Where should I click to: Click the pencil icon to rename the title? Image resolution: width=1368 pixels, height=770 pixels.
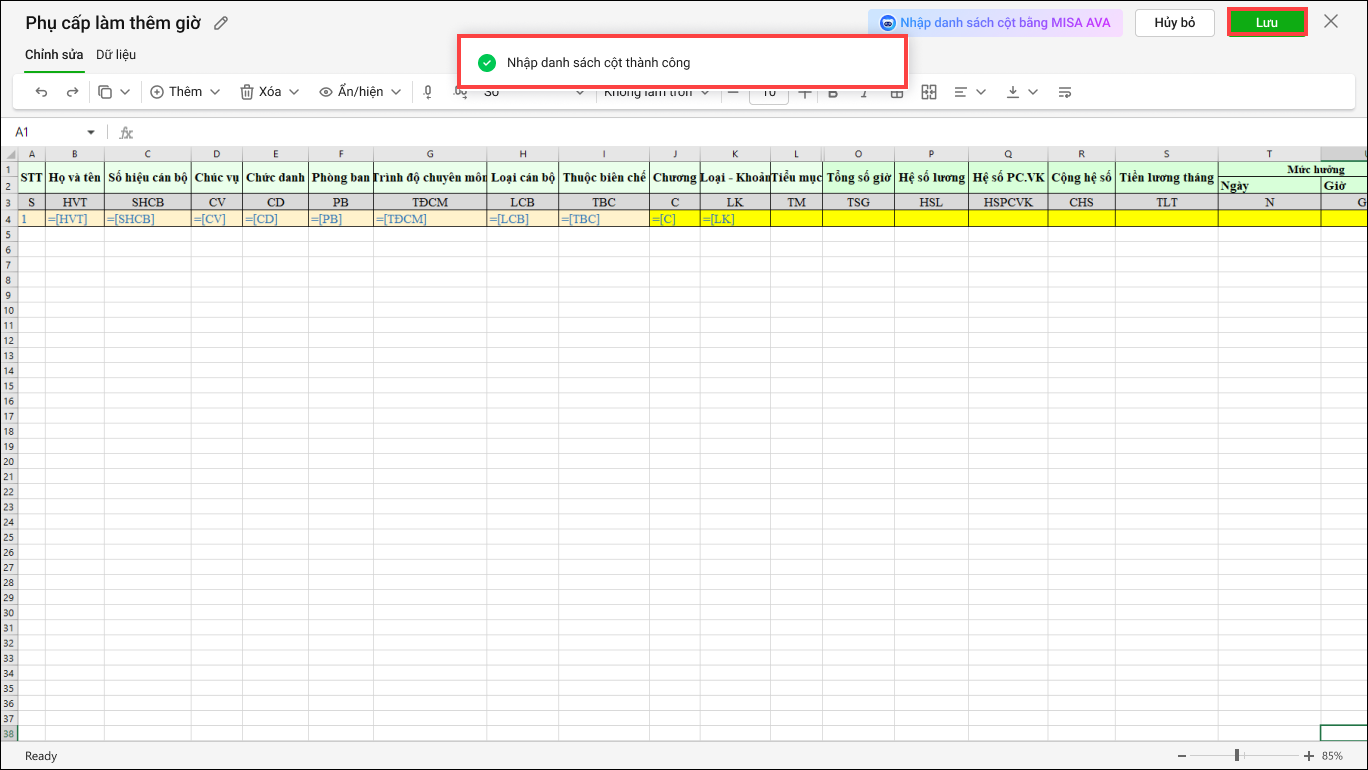(x=221, y=23)
